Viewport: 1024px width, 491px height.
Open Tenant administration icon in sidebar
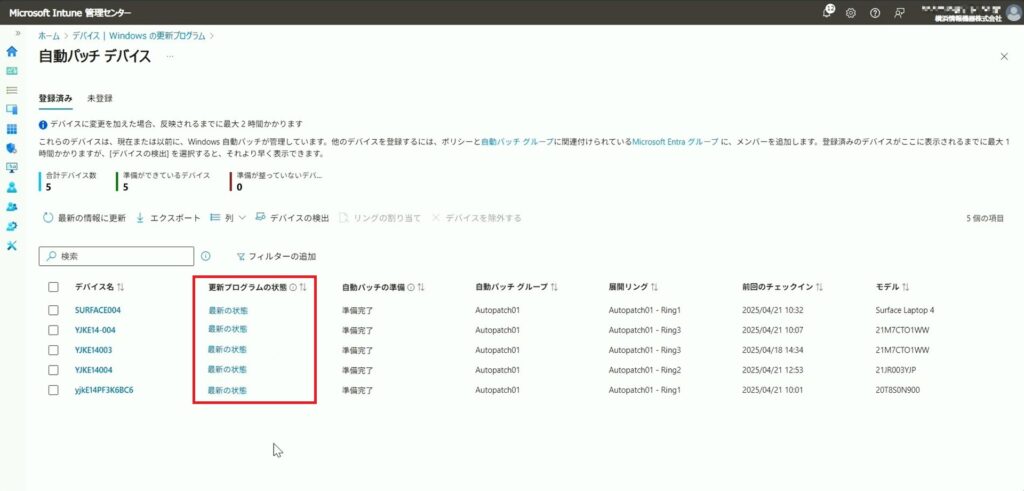11,226
